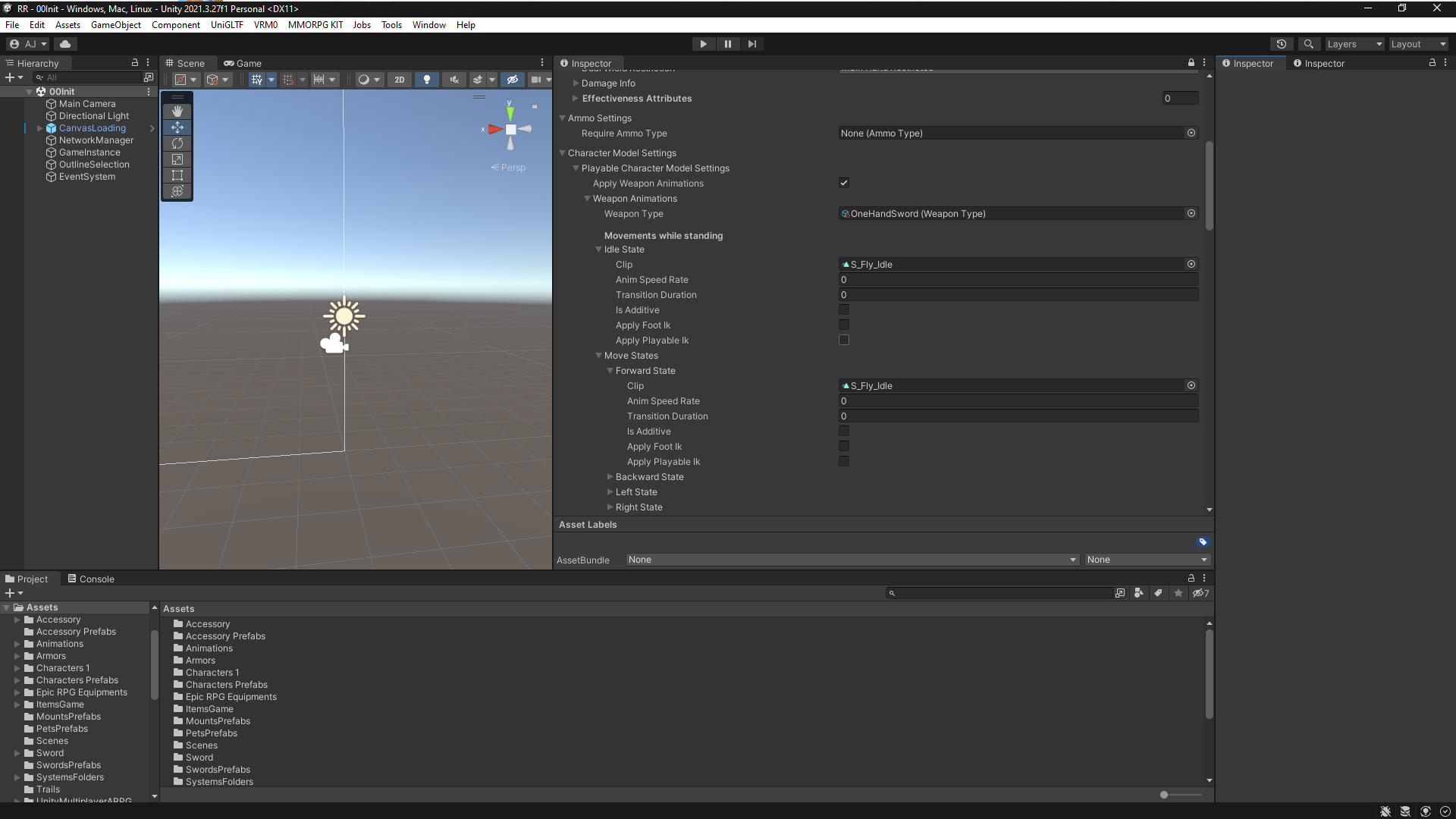Unlock the Inspector padlock

1191,63
